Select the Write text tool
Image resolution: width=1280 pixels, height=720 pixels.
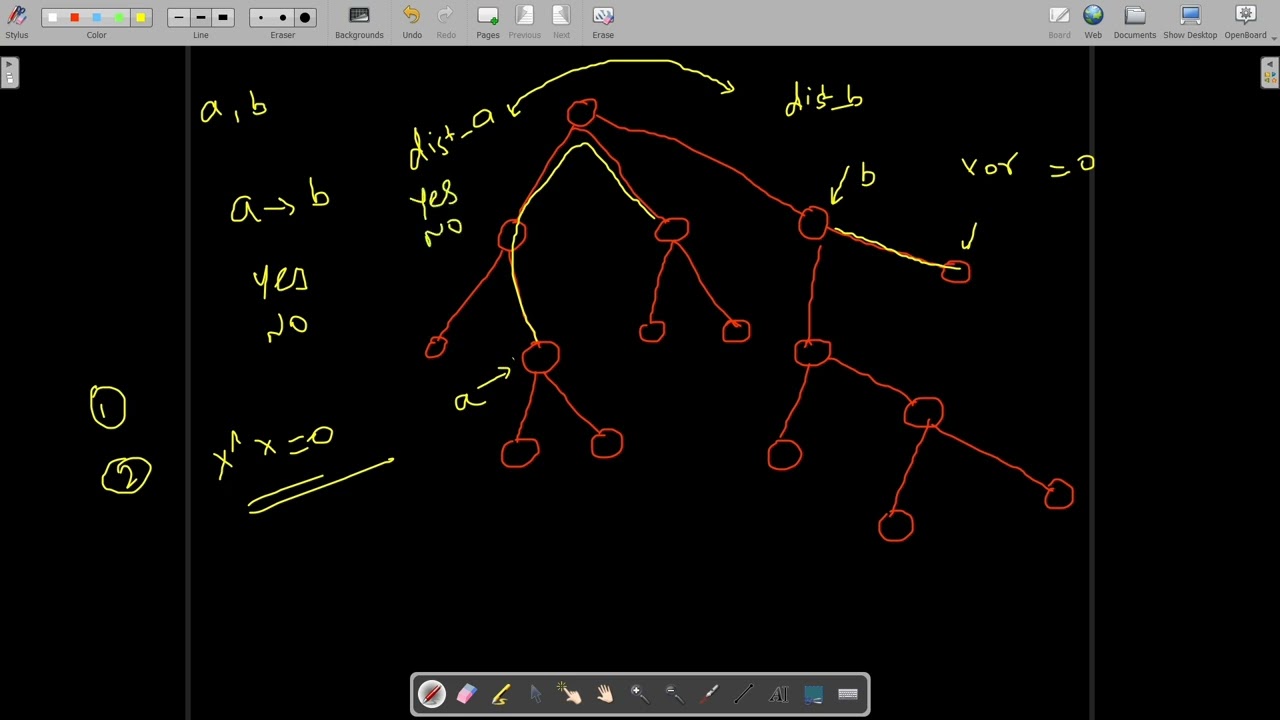(x=778, y=694)
